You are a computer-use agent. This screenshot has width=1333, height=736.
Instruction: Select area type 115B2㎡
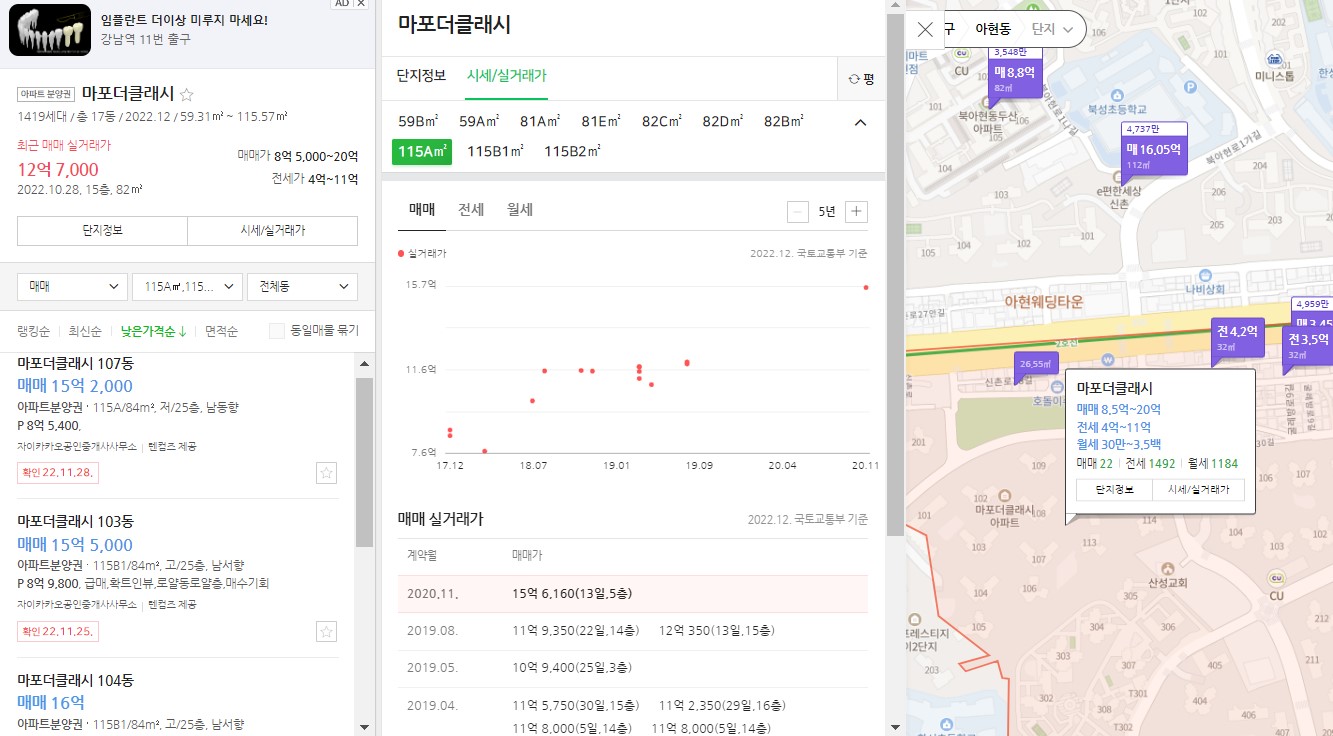click(572, 152)
